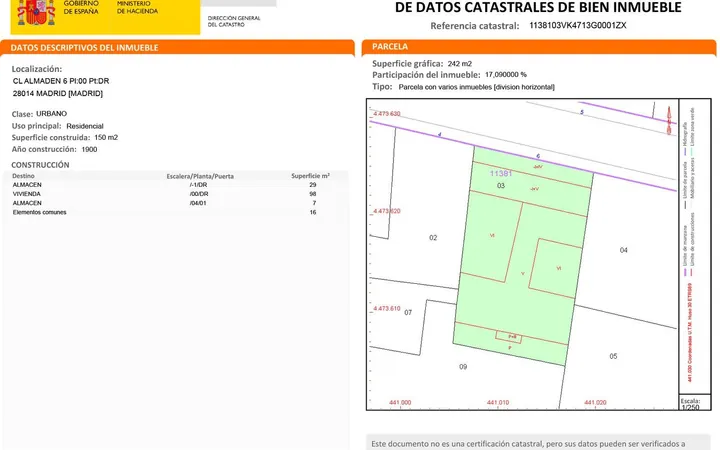Click the 'GOBIERNO DE ESPAÑA' text in logo

tap(81, 7)
